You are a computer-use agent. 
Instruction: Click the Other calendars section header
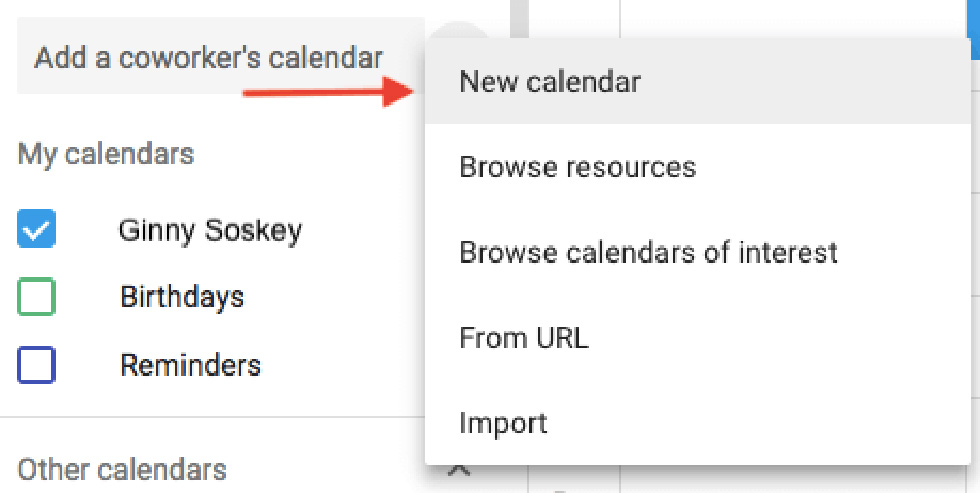pos(122,469)
